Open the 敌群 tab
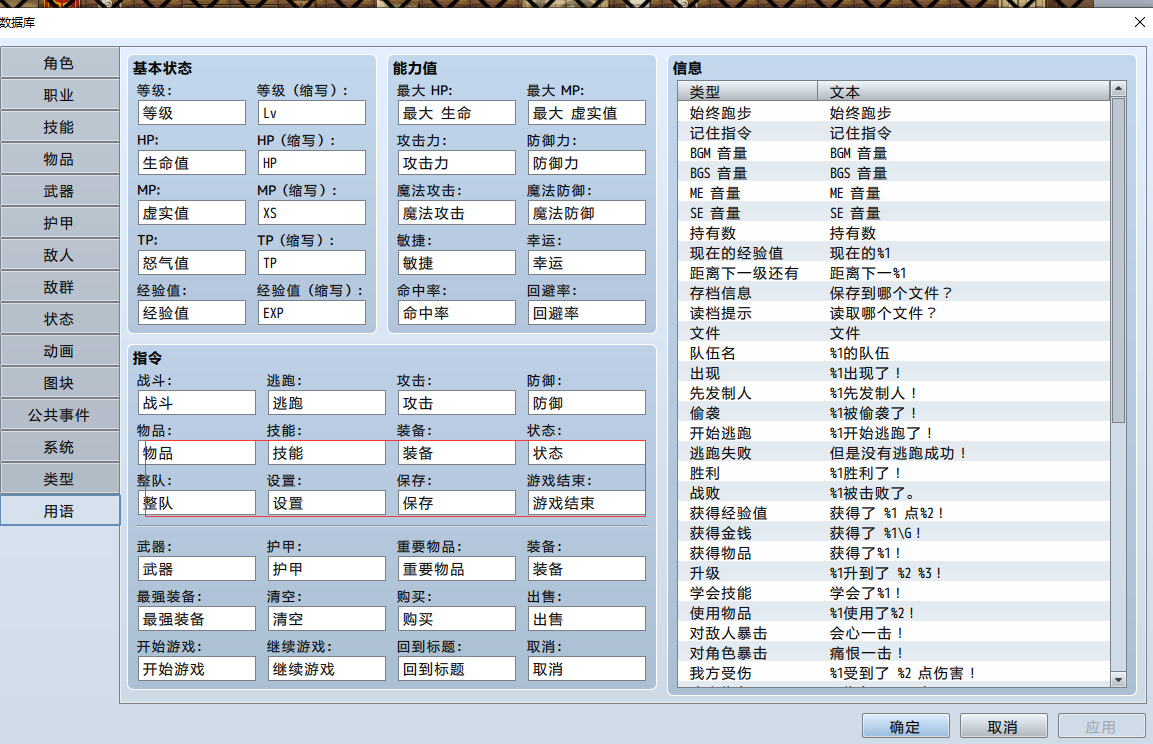Screen dimensions: 1153x744 [60, 287]
